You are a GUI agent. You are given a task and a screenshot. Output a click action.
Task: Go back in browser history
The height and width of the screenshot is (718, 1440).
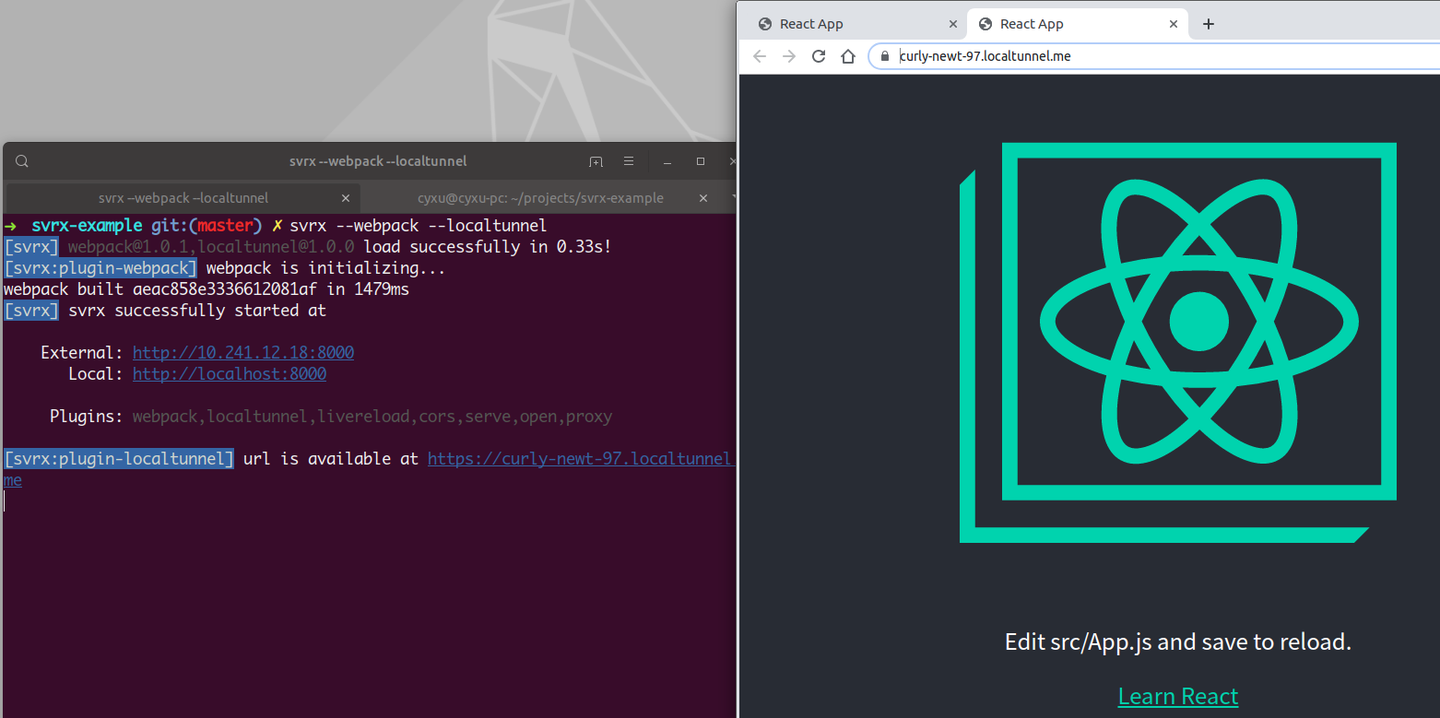click(x=759, y=56)
